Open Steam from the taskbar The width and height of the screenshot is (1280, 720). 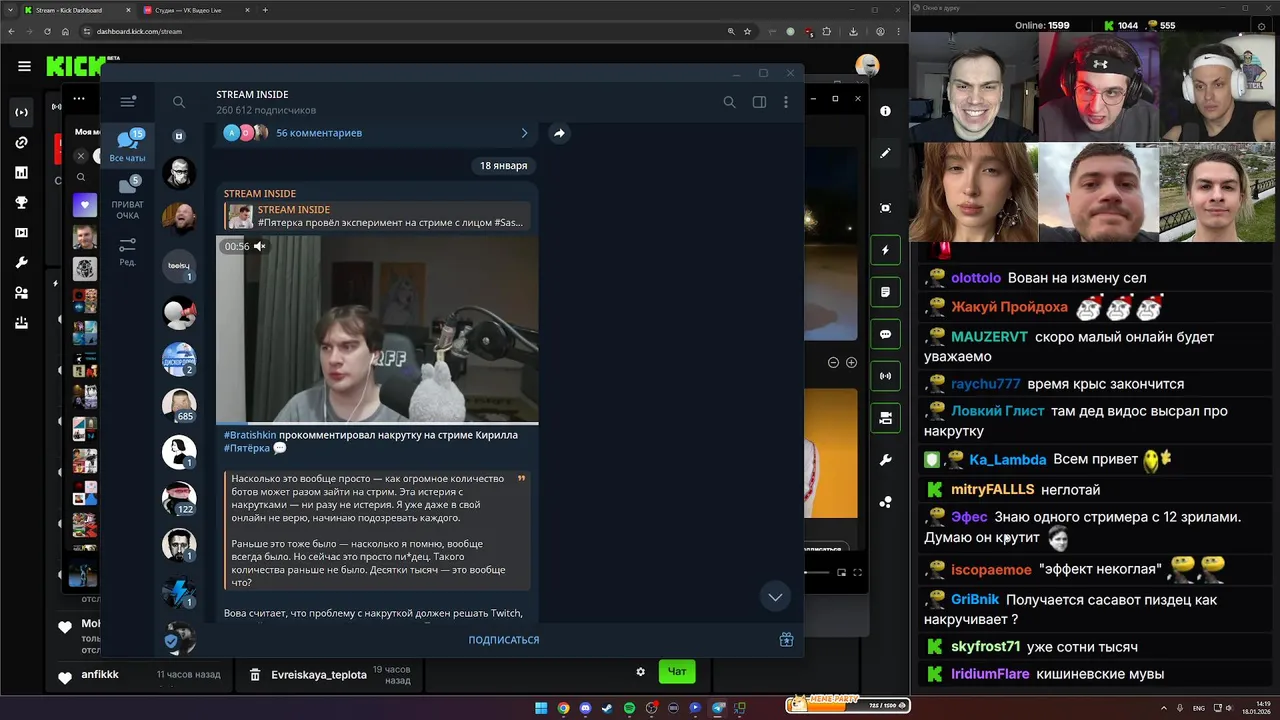point(607,708)
